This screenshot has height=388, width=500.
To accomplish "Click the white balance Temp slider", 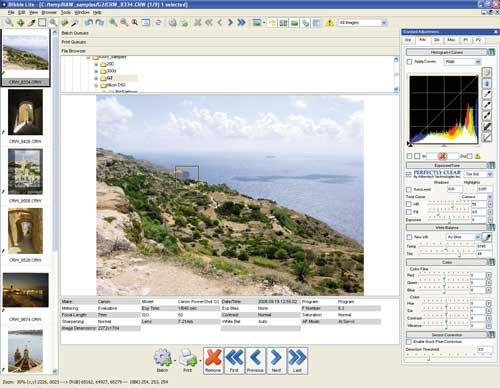I will coord(447,246).
